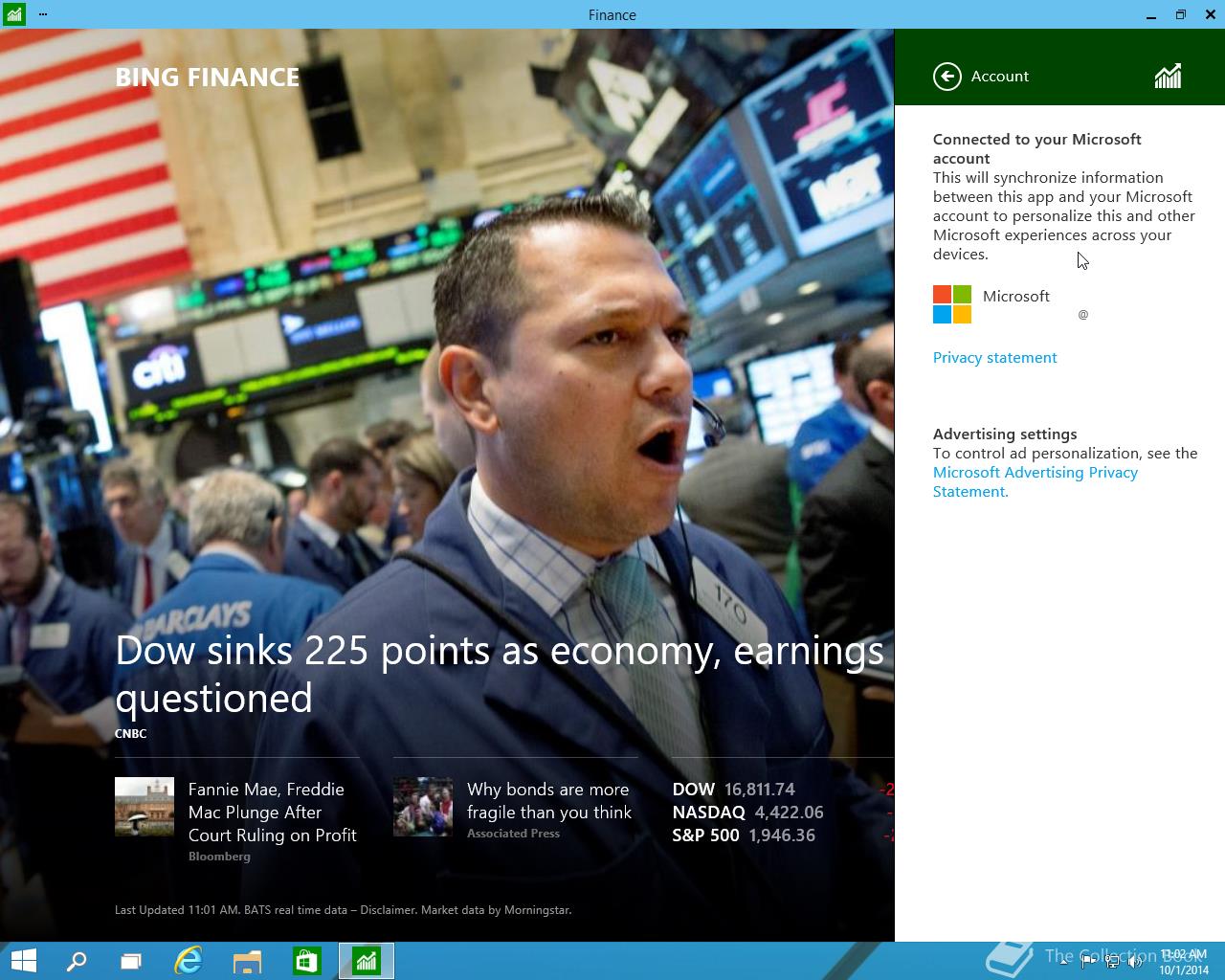Select the S&P 500 index row
1225x980 pixels.
782,835
